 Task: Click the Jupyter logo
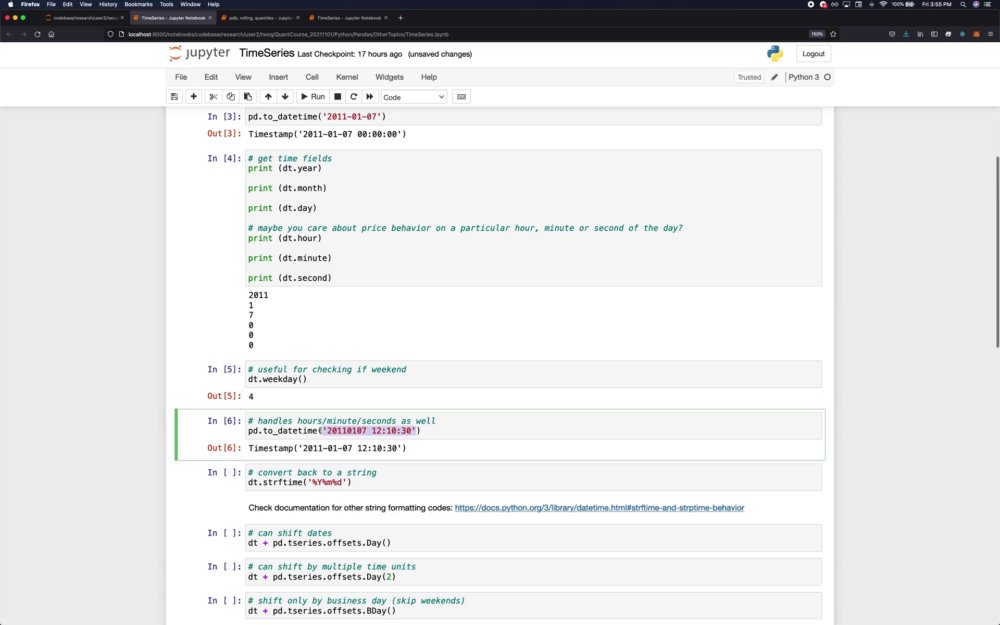(x=200, y=53)
